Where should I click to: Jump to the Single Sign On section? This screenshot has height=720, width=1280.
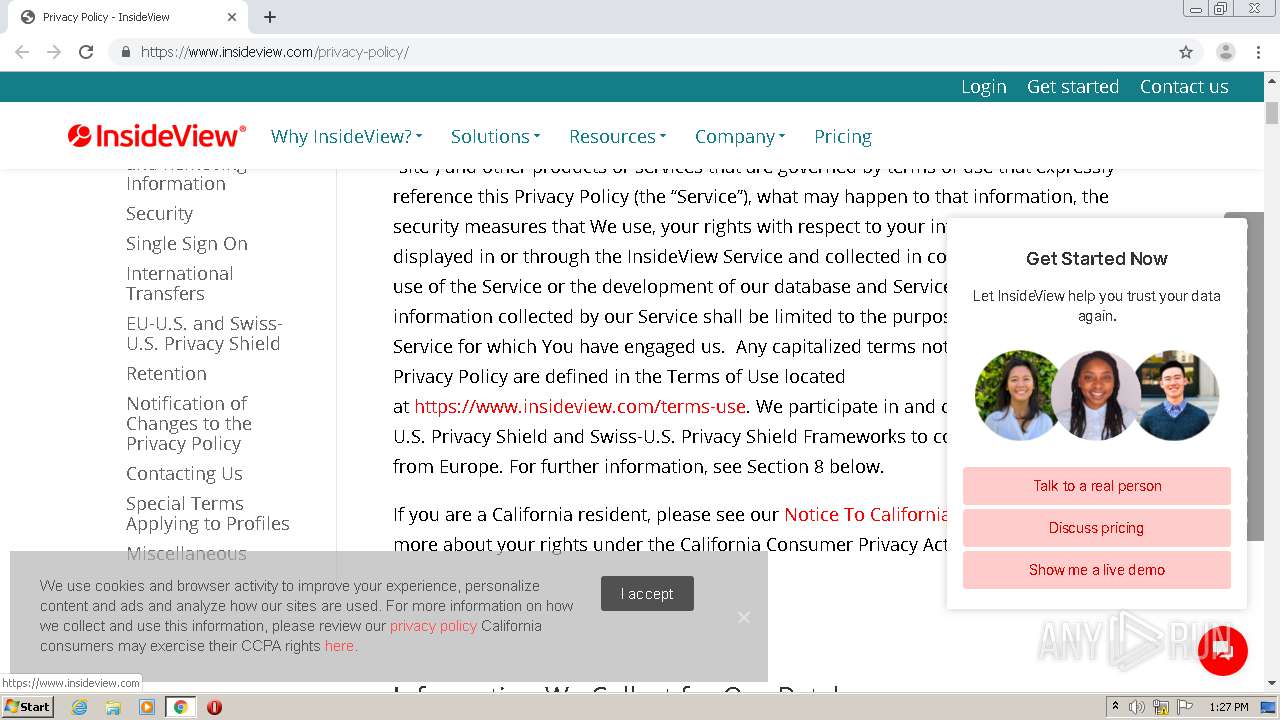187,243
